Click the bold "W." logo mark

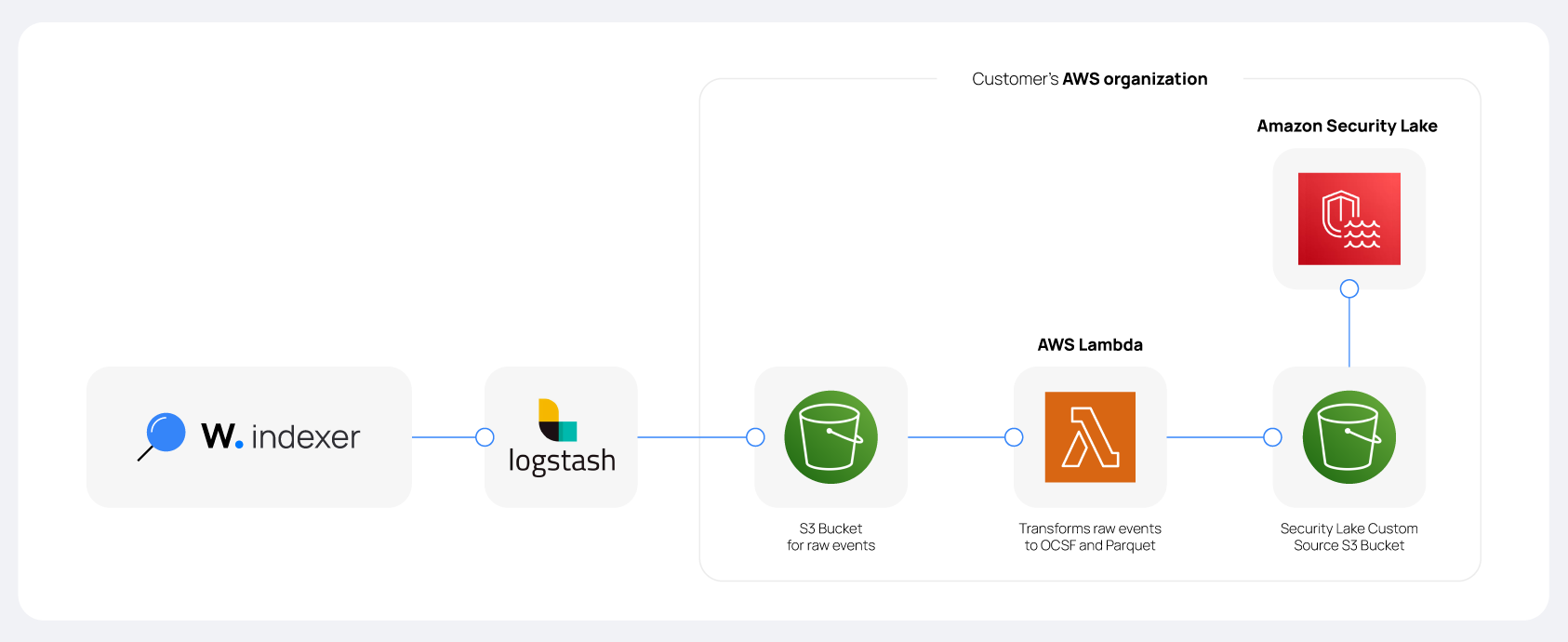click(x=221, y=436)
